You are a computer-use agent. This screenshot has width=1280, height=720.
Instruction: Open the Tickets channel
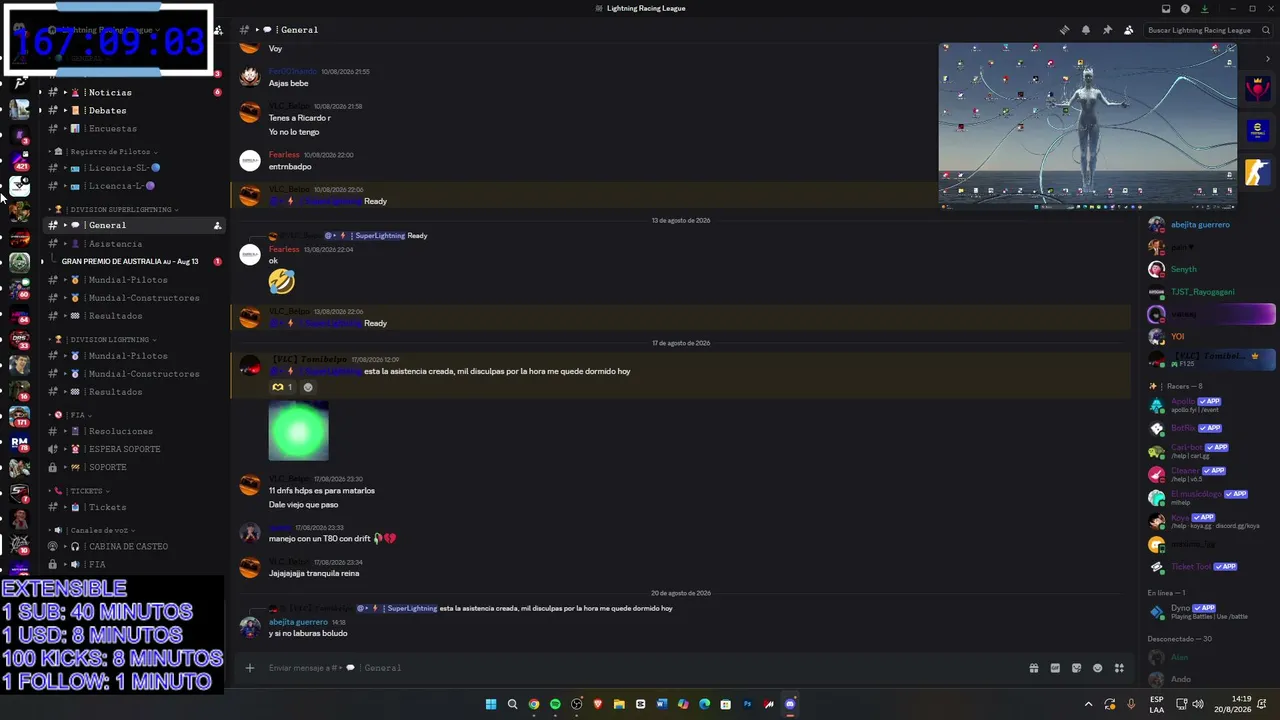coord(135,507)
